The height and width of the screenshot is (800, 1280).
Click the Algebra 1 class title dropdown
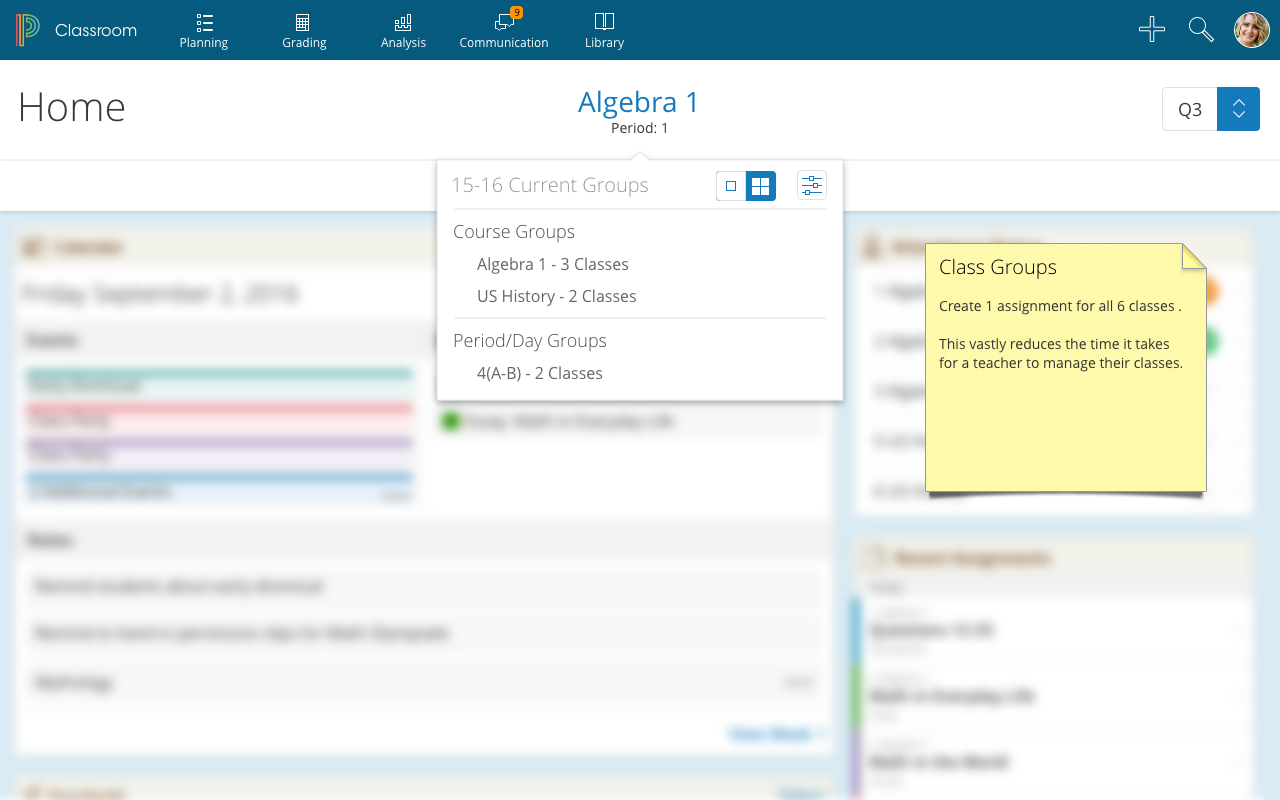(x=638, y=102)
